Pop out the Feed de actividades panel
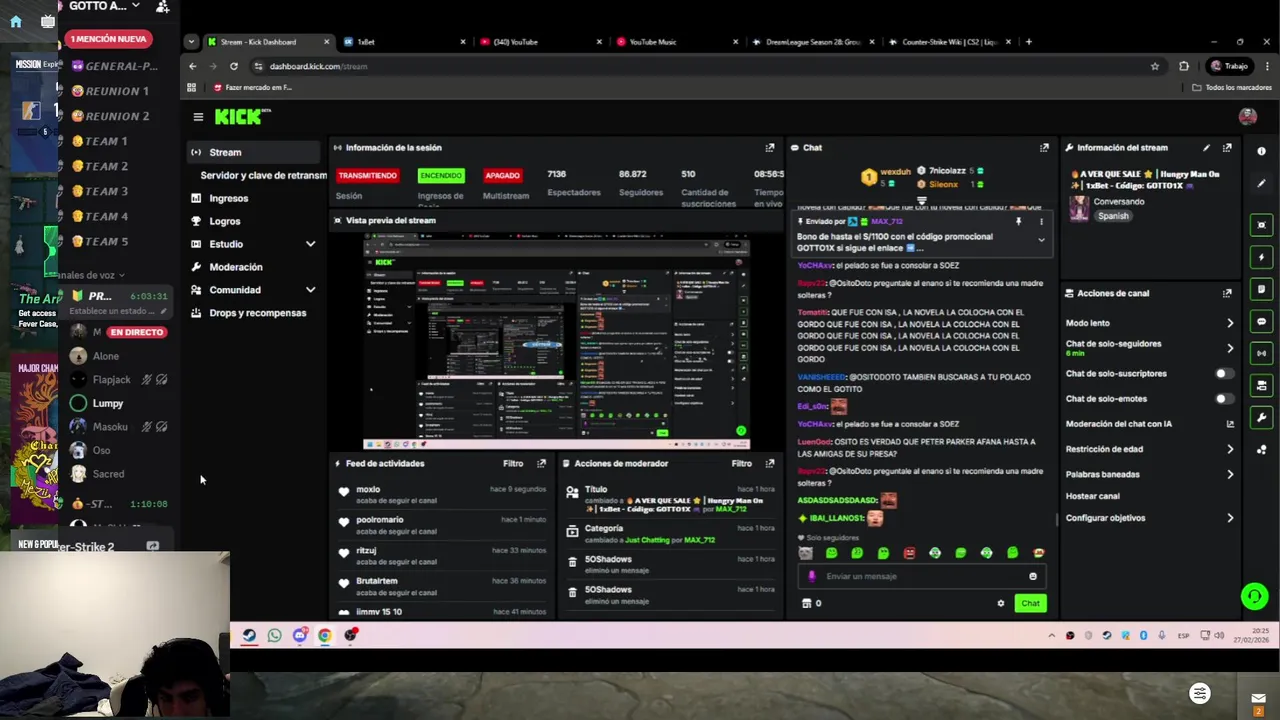1280x720 pixels. pyautogui.click(x=542, y=463)
